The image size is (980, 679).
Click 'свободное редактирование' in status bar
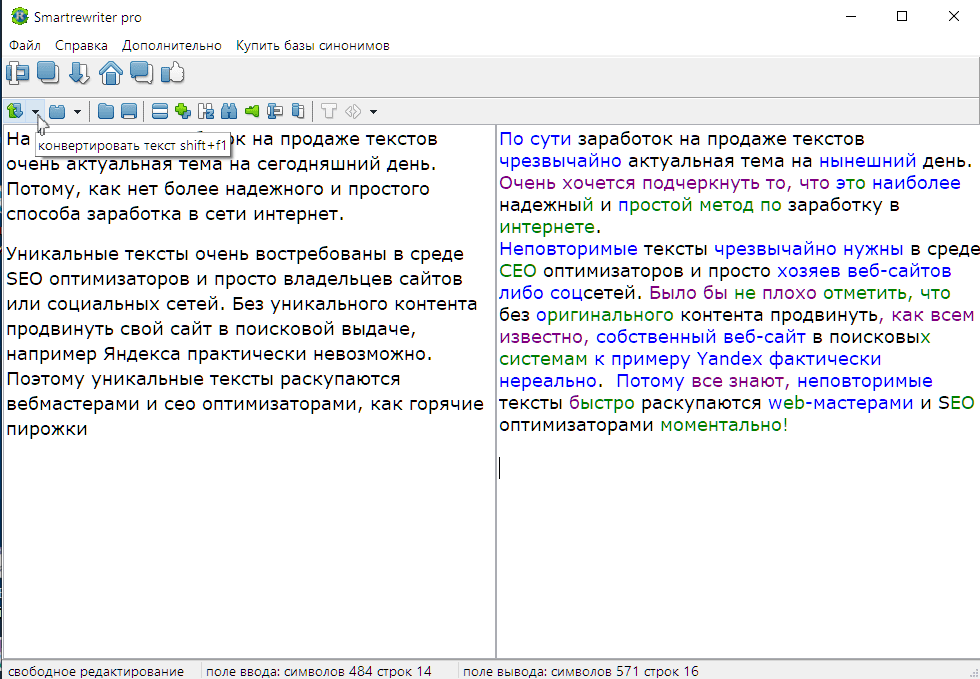point(96,671)
